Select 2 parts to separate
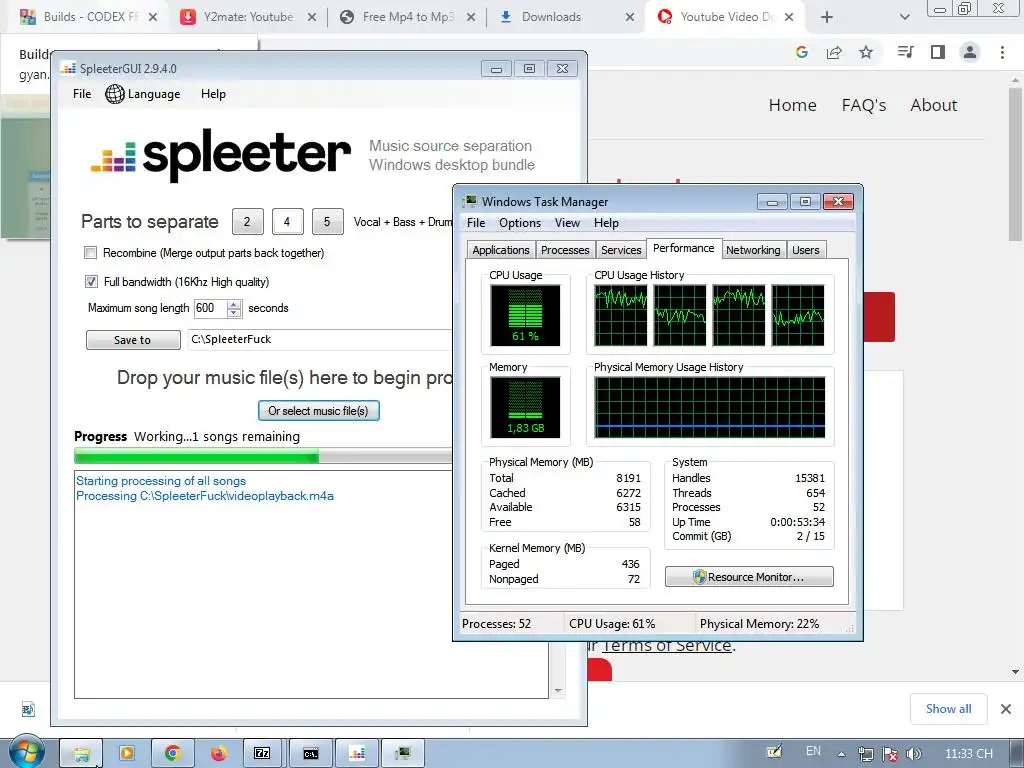 click(248, 221)
